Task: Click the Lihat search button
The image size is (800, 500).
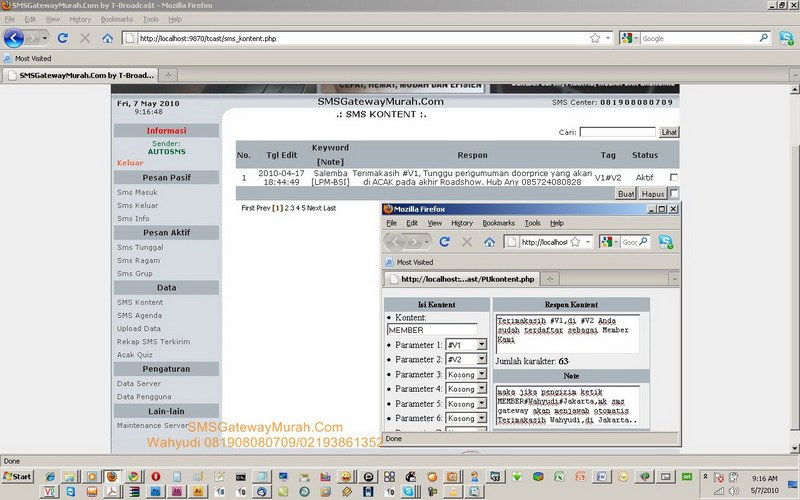Action: (668, 132)
